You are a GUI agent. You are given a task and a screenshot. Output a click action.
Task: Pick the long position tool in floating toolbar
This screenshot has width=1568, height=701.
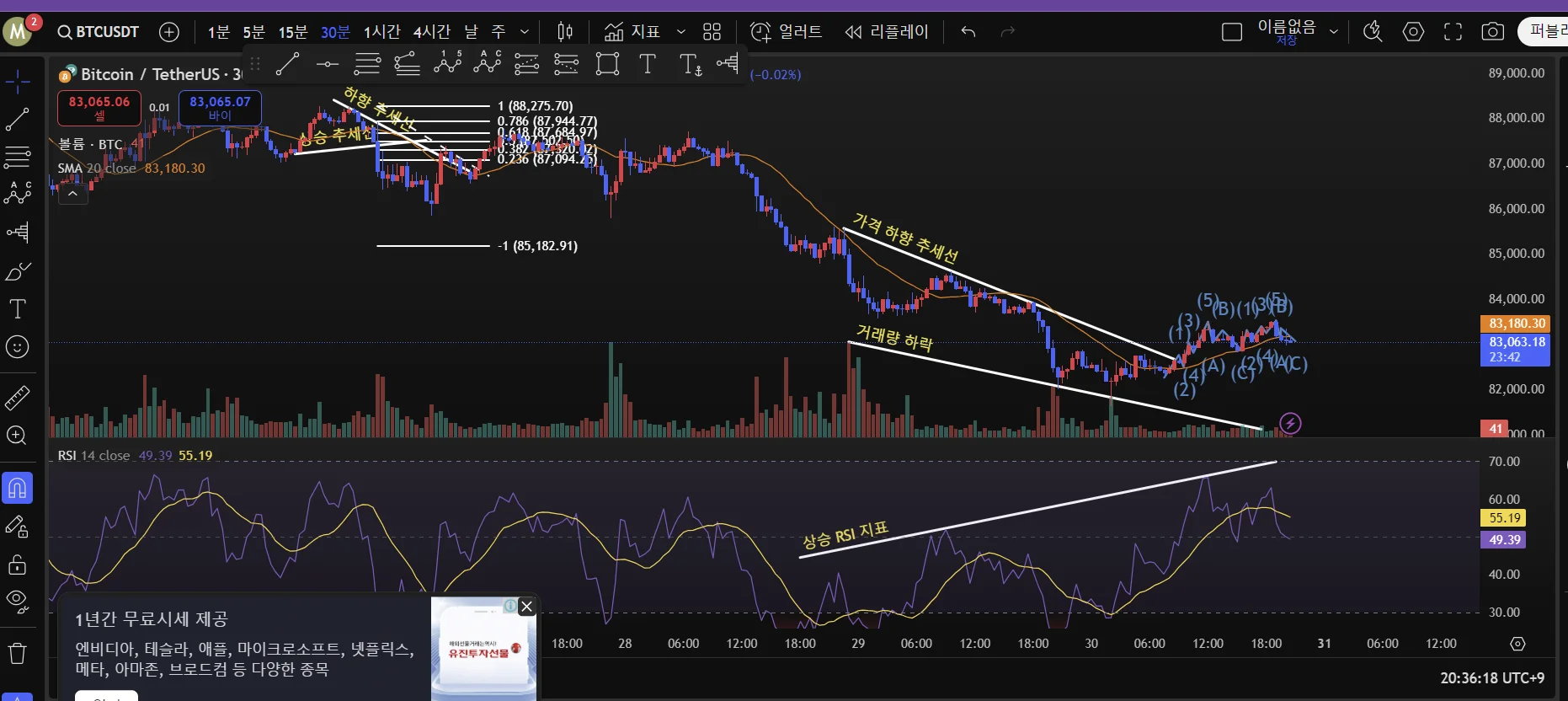(x=526, y=64)
